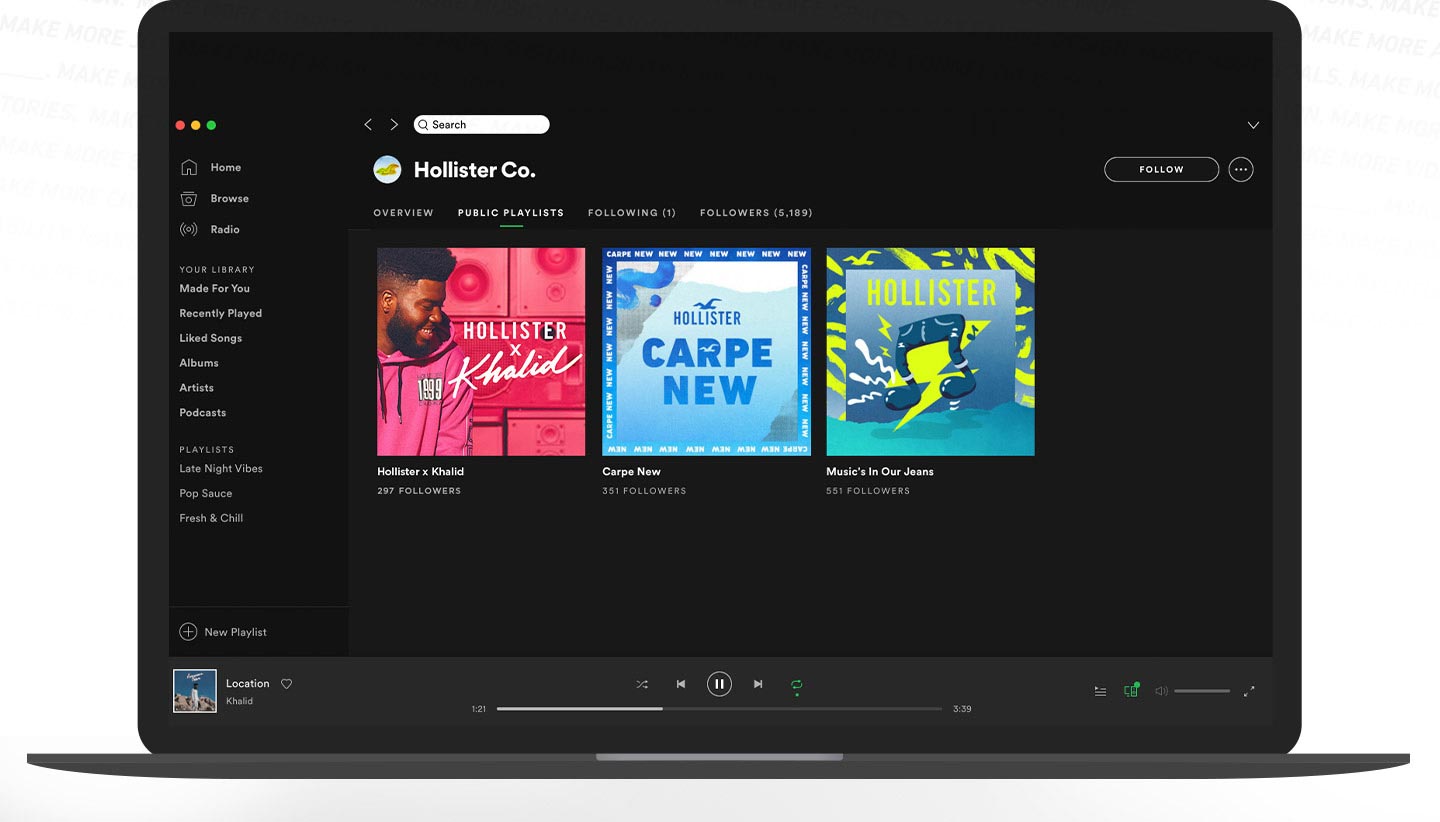
Task: Open the connect to a device menu
Action: pyautogui.click(x=1131, y=690)
